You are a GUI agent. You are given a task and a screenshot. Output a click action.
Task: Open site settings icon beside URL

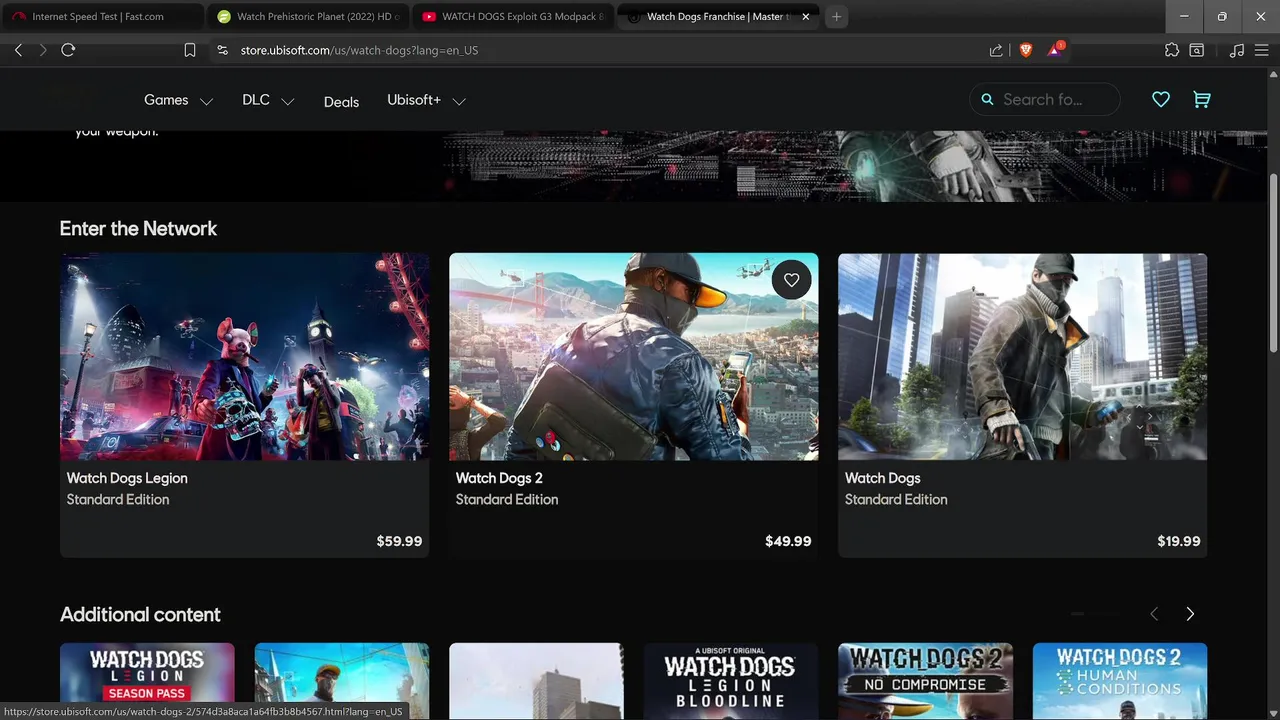[x=222, y=50]
